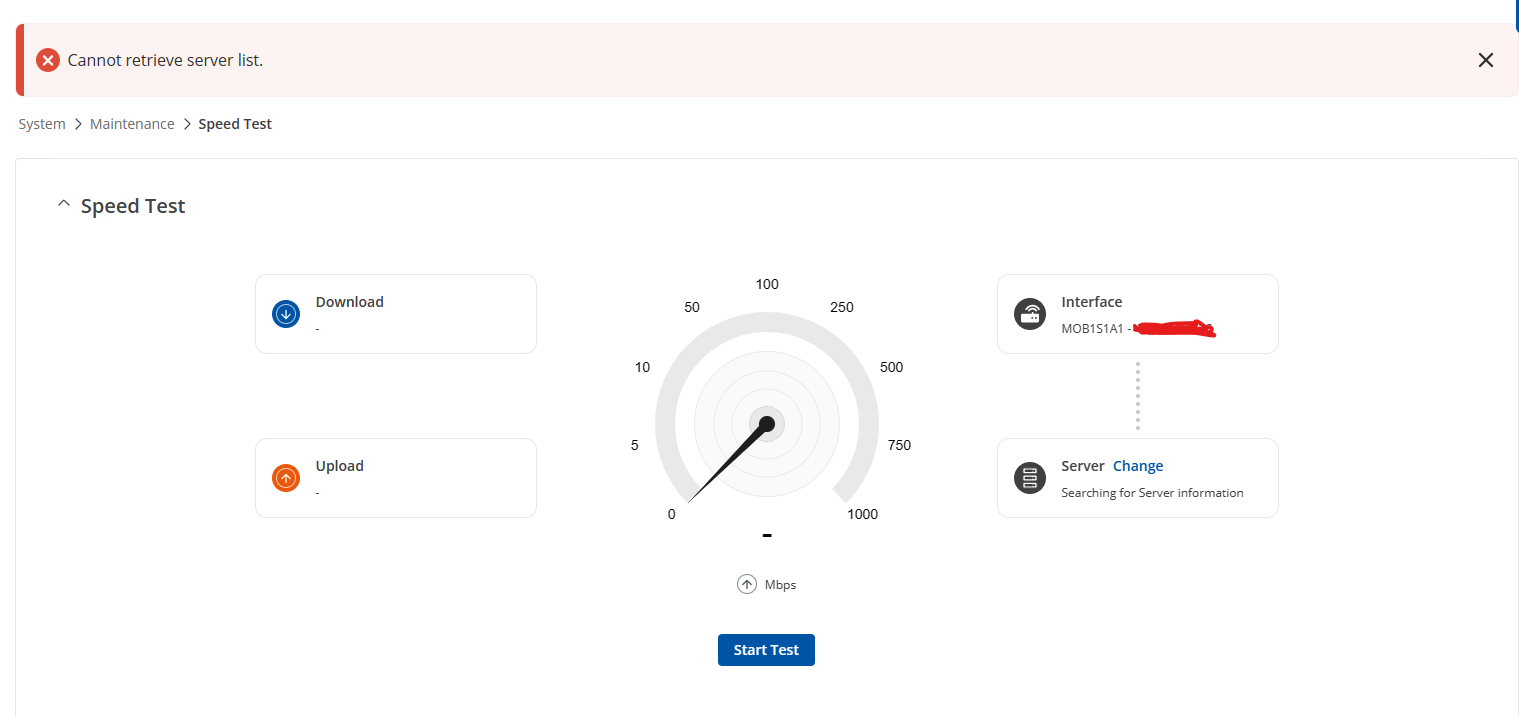Click the blue Download arrow icon

(x=286, y=314)
